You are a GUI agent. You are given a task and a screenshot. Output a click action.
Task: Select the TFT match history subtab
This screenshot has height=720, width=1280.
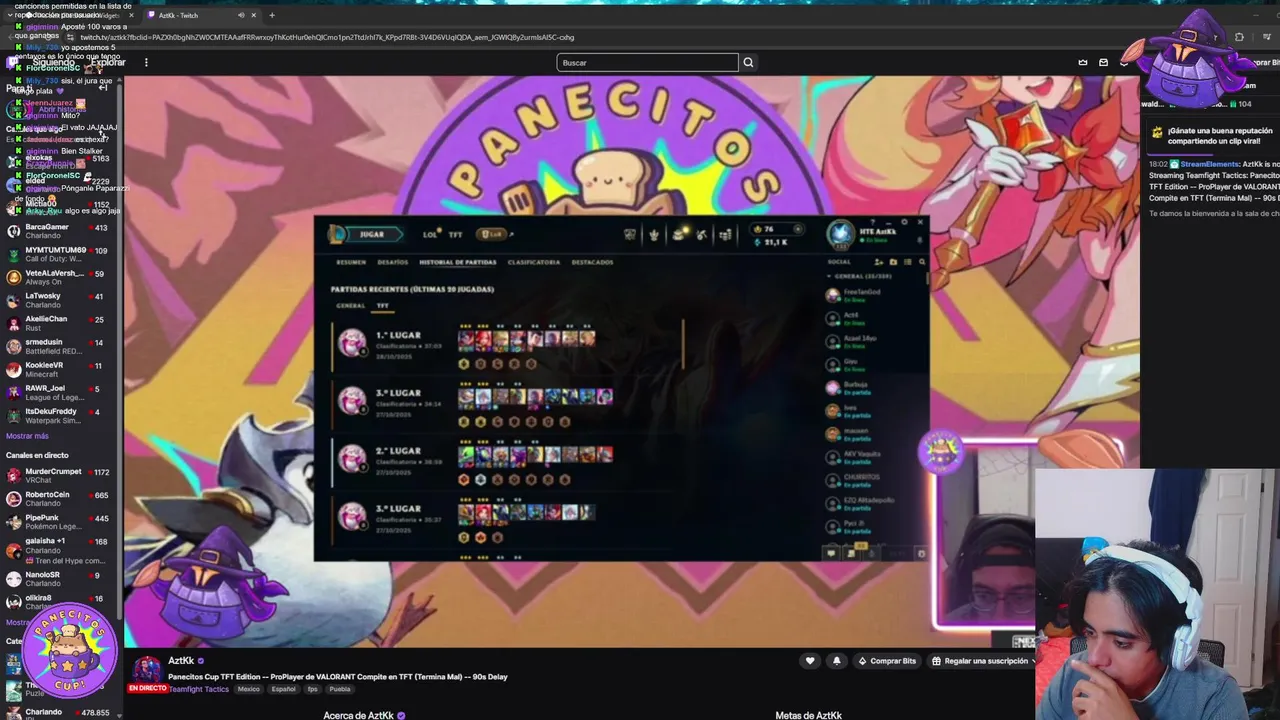(382, 305)
